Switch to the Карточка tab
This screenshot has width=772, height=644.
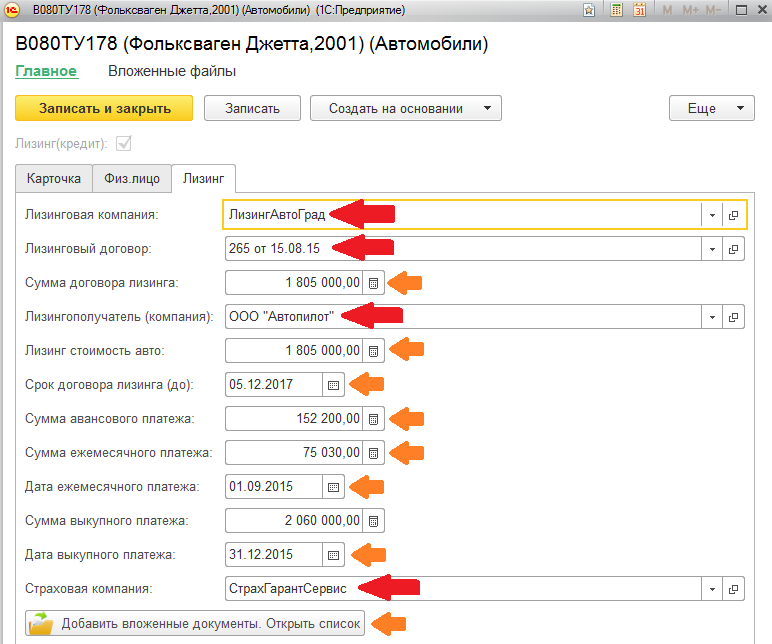point(54,178)
